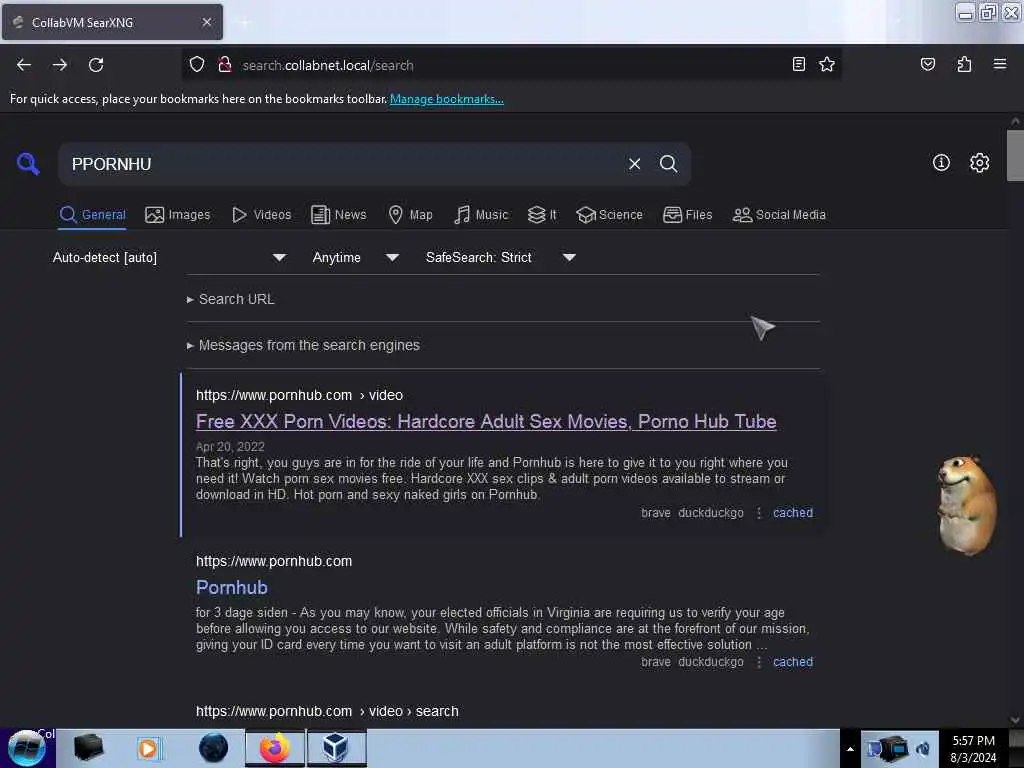Click the Manage bookmarks link
The image size is (1024, 768).
(x=447, y=99)
